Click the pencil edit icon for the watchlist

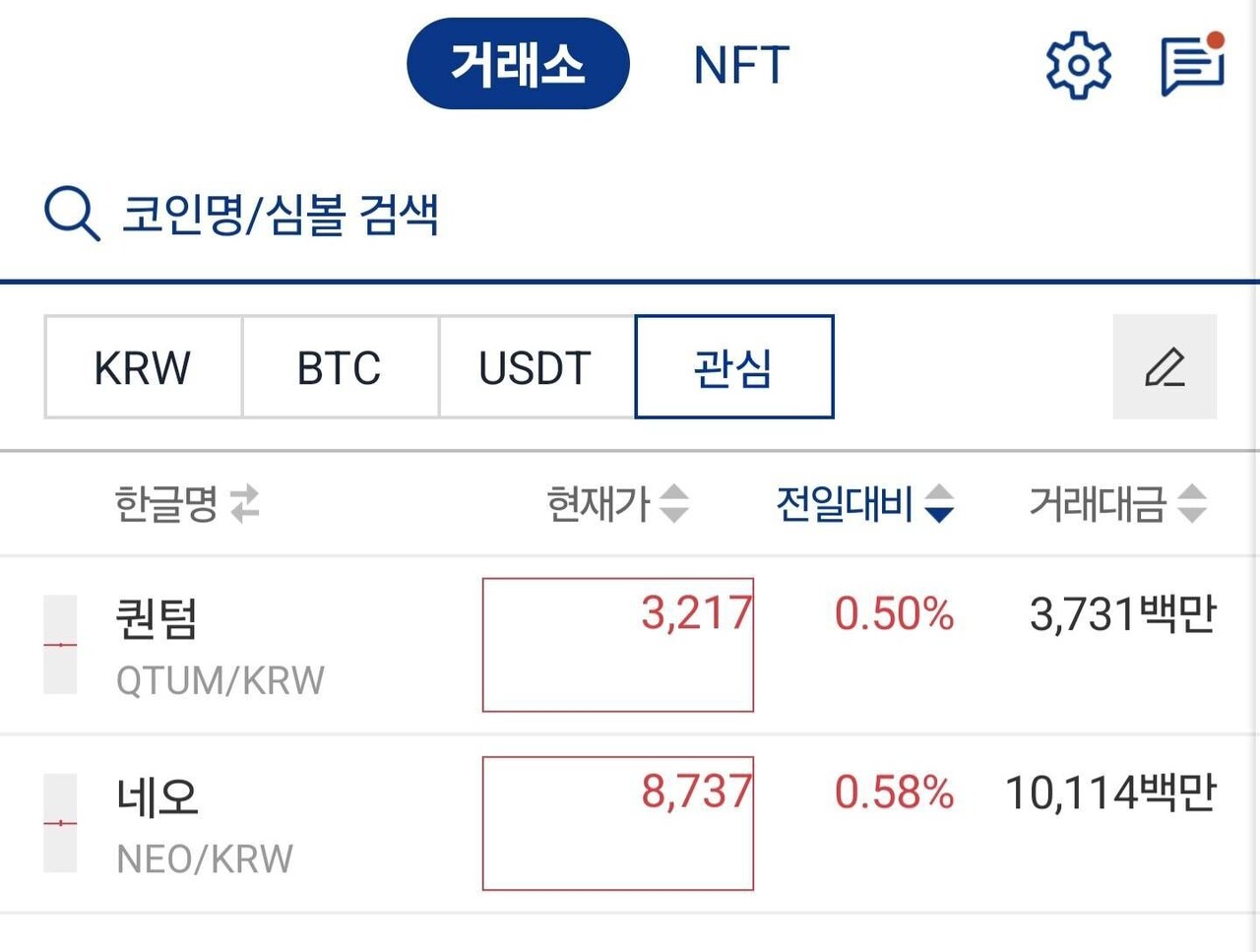tap(1165, 369)
